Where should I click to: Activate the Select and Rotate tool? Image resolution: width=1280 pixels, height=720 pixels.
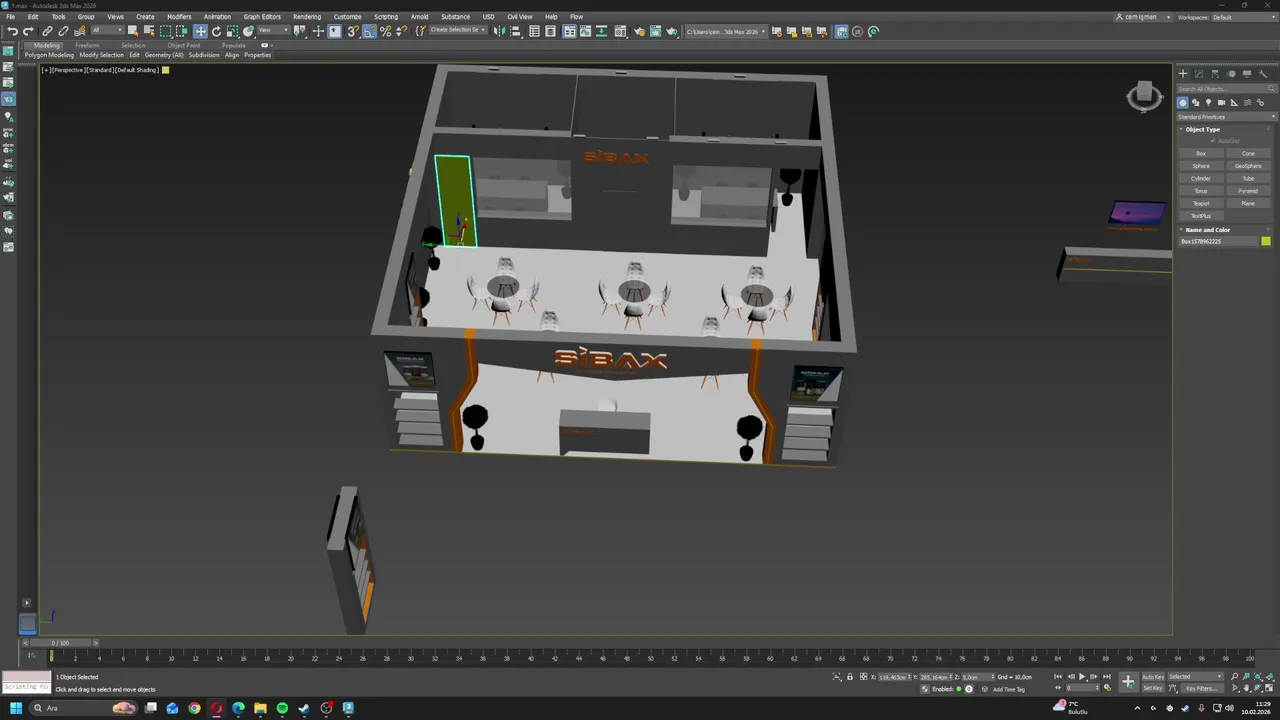coord(216,31)
